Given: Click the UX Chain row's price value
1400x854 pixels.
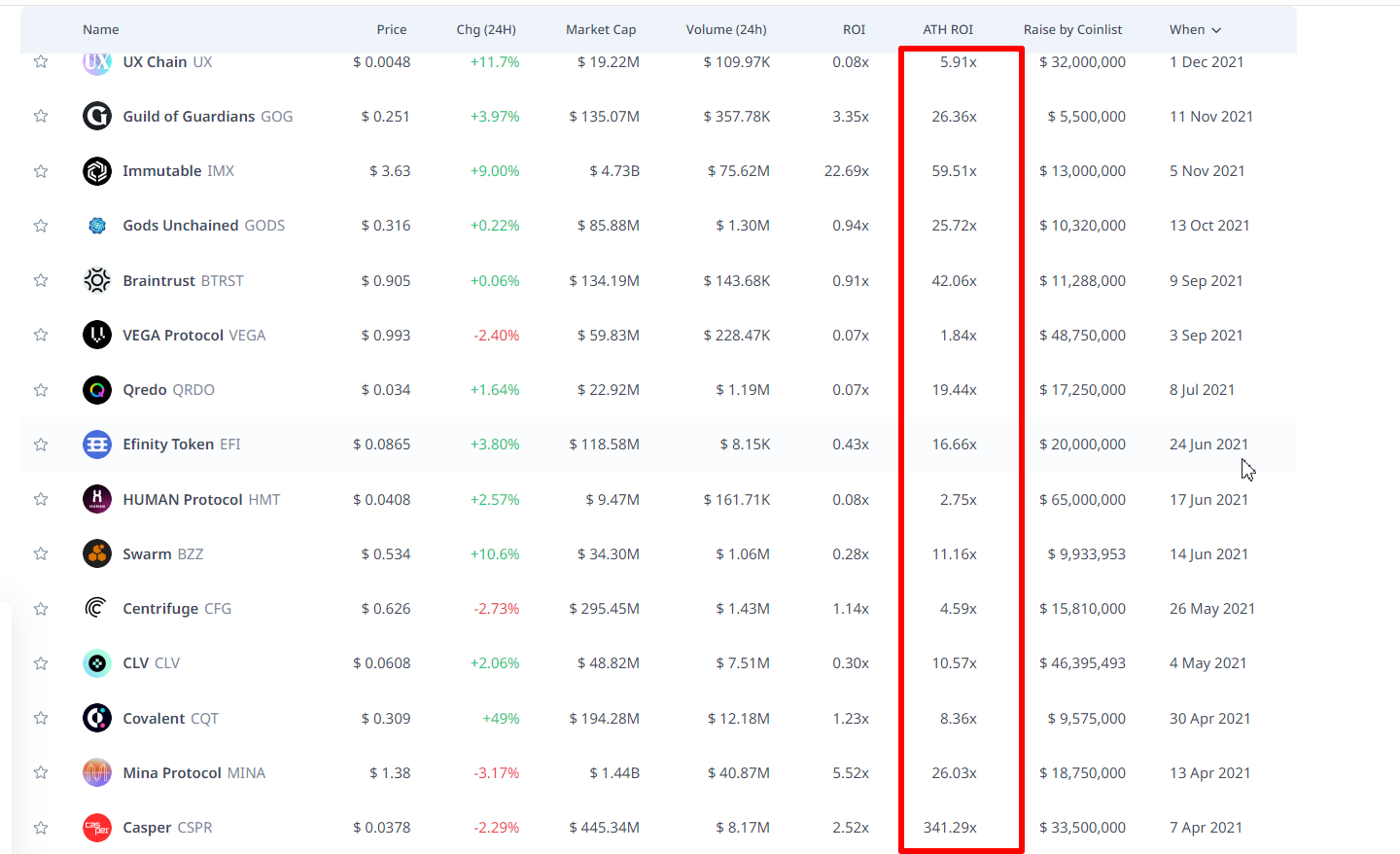Looking at the screenshot, I should tap(382, 62).
